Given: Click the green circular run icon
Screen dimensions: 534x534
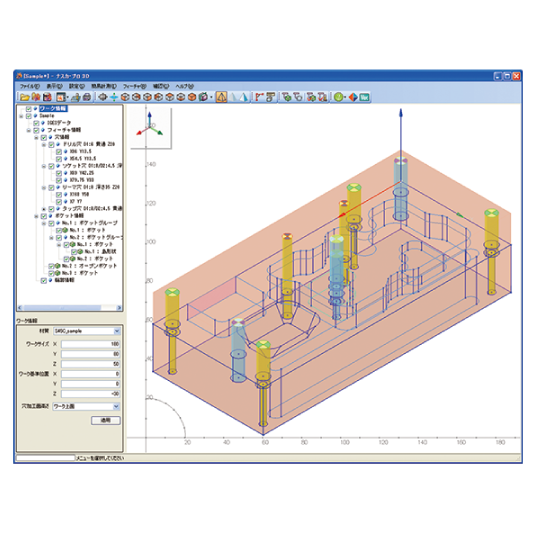Looking at the screenshot, I should click(338, 97).
